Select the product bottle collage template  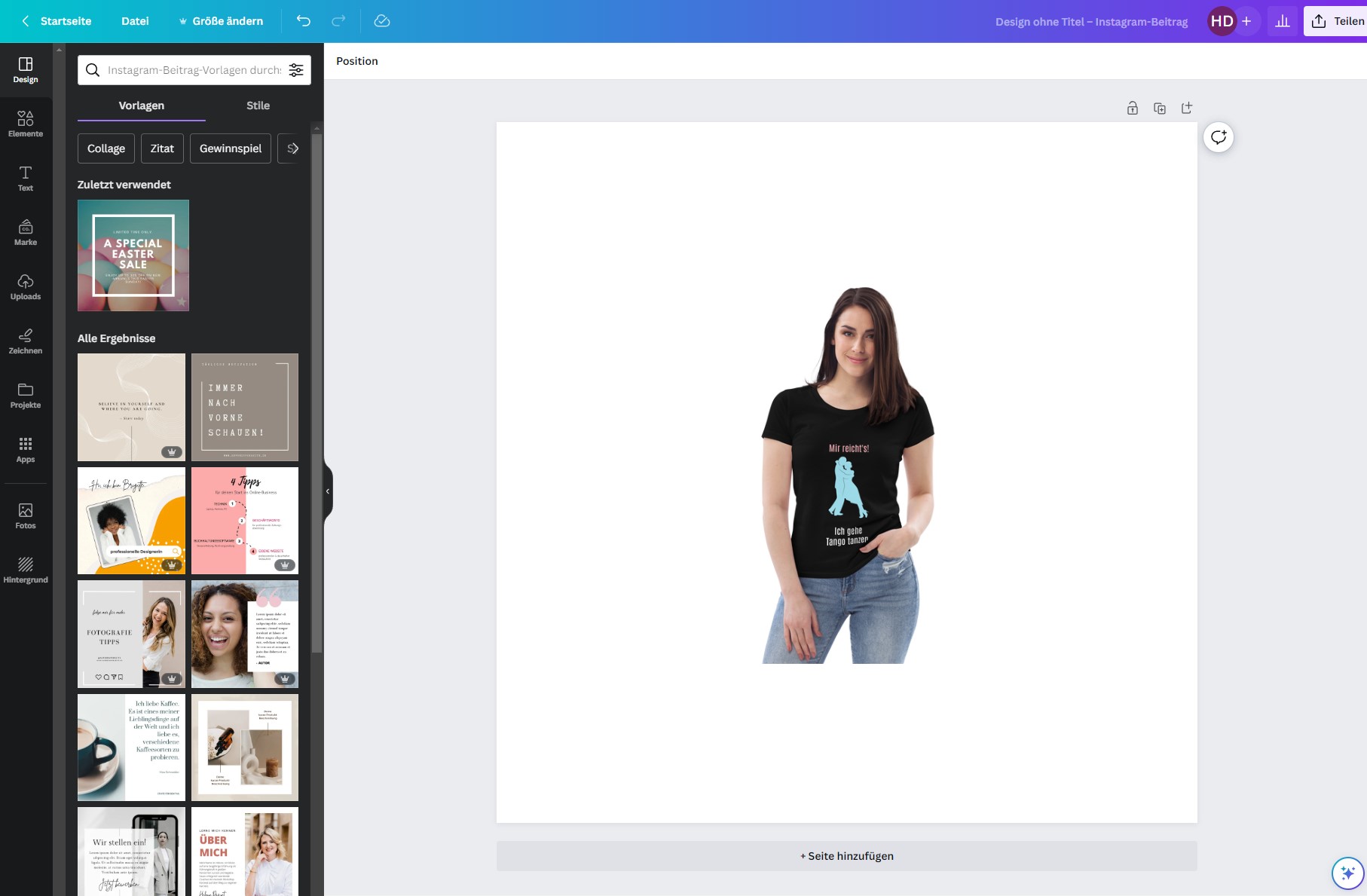pos(245,748)
